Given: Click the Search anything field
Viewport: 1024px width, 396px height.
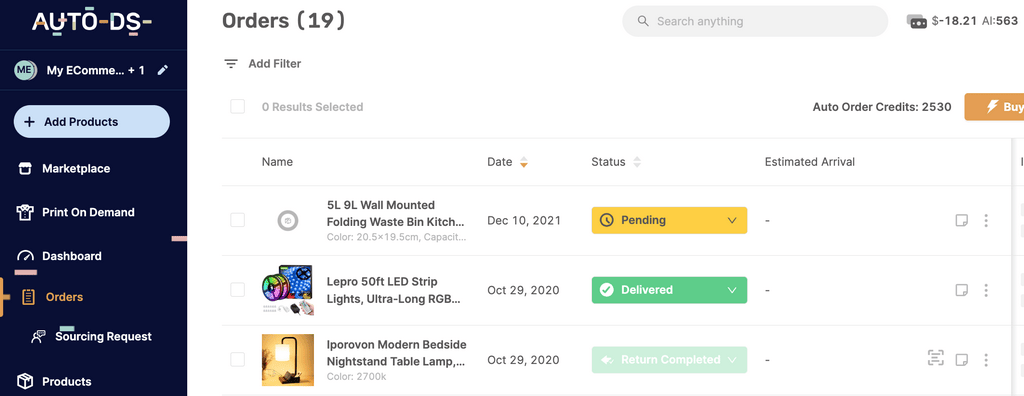Looking at the screenshot, I should pos(755,22).
